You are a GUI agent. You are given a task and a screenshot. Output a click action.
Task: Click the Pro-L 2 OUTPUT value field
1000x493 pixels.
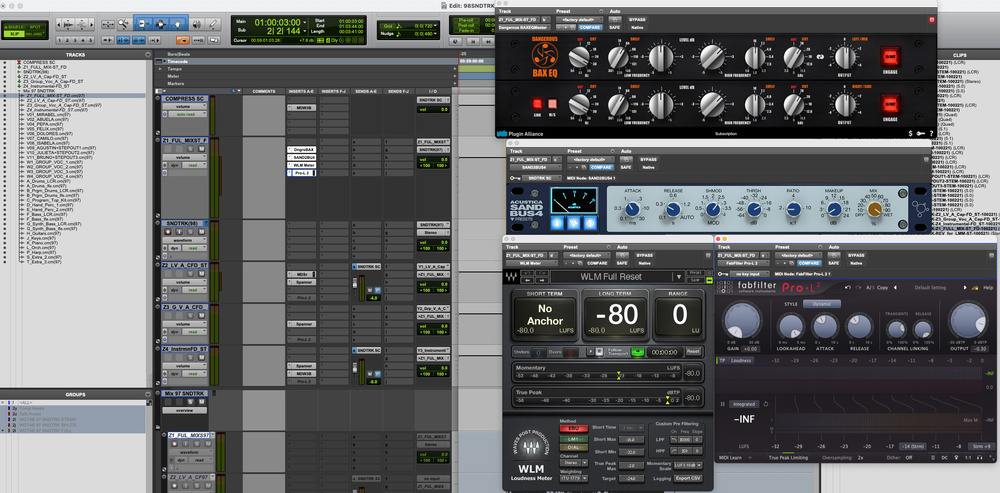(980, 349)
